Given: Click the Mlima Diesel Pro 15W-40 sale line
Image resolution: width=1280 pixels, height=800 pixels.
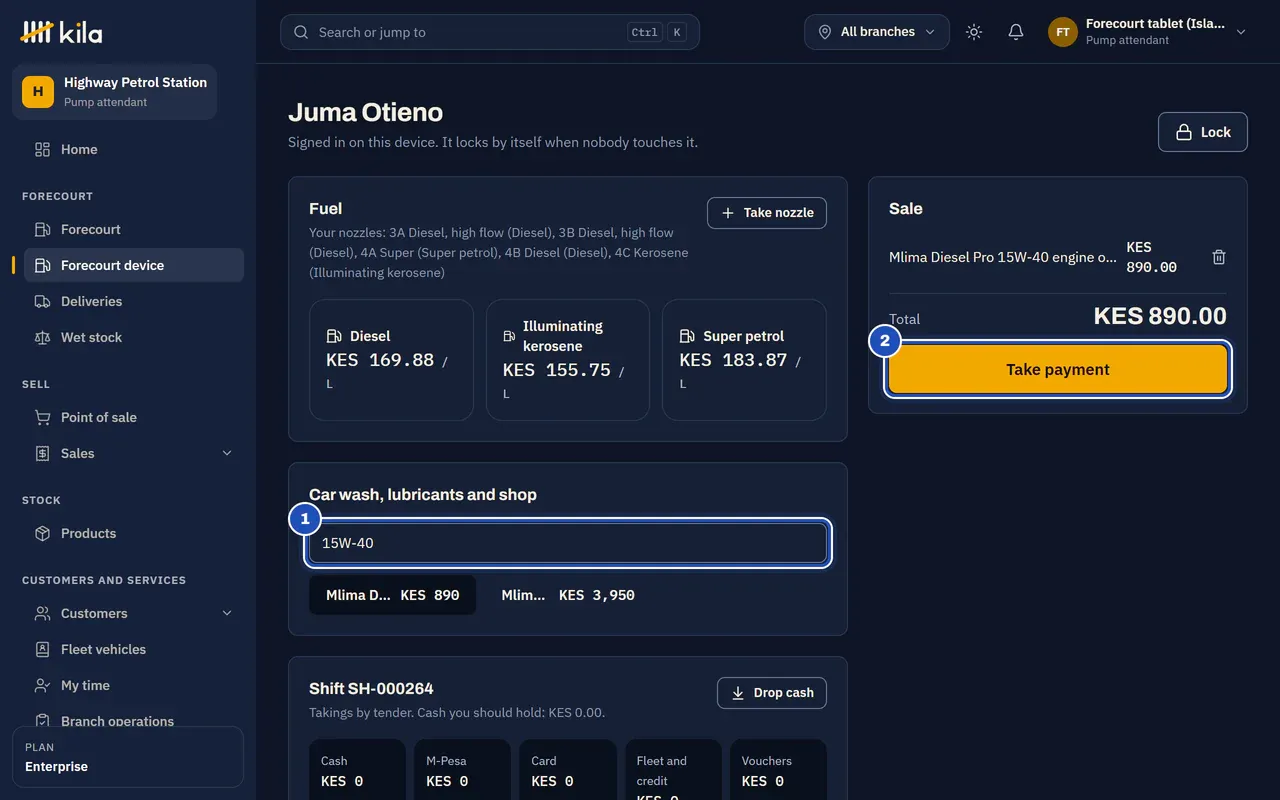Looking at the screenshot, I should [x=1003, y=257].
